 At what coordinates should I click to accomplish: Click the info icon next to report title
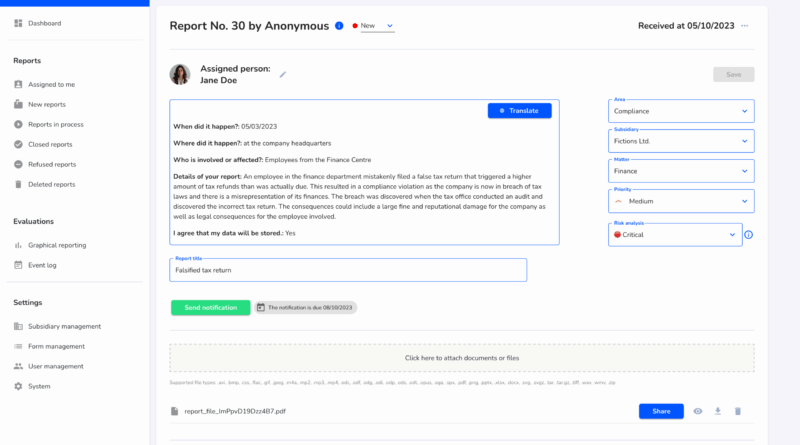[339, 25]
